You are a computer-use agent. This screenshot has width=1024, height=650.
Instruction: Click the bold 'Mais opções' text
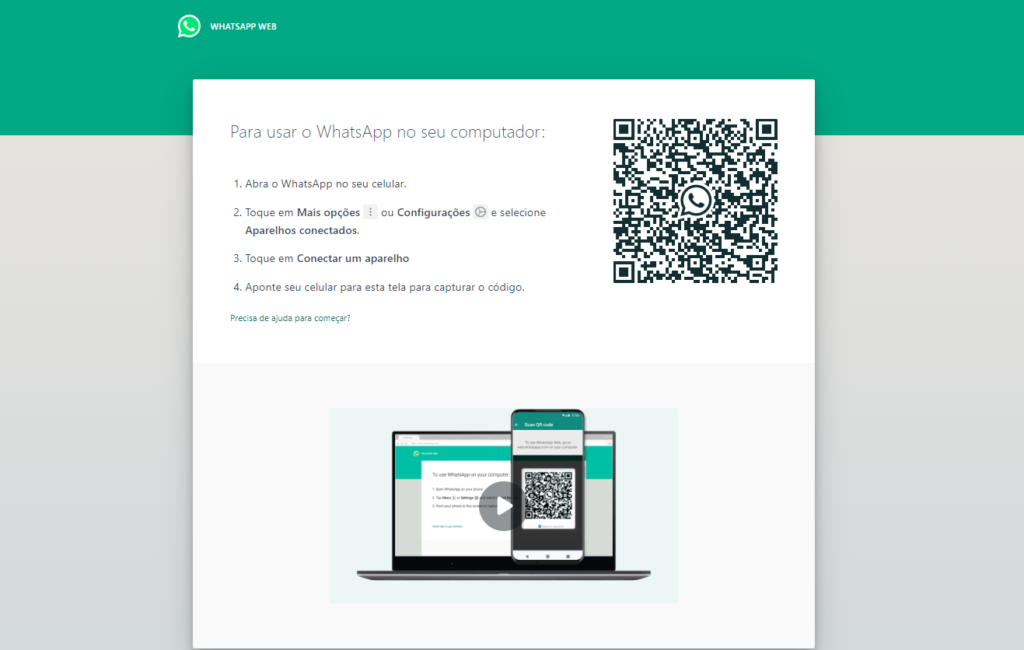point(328,212)
